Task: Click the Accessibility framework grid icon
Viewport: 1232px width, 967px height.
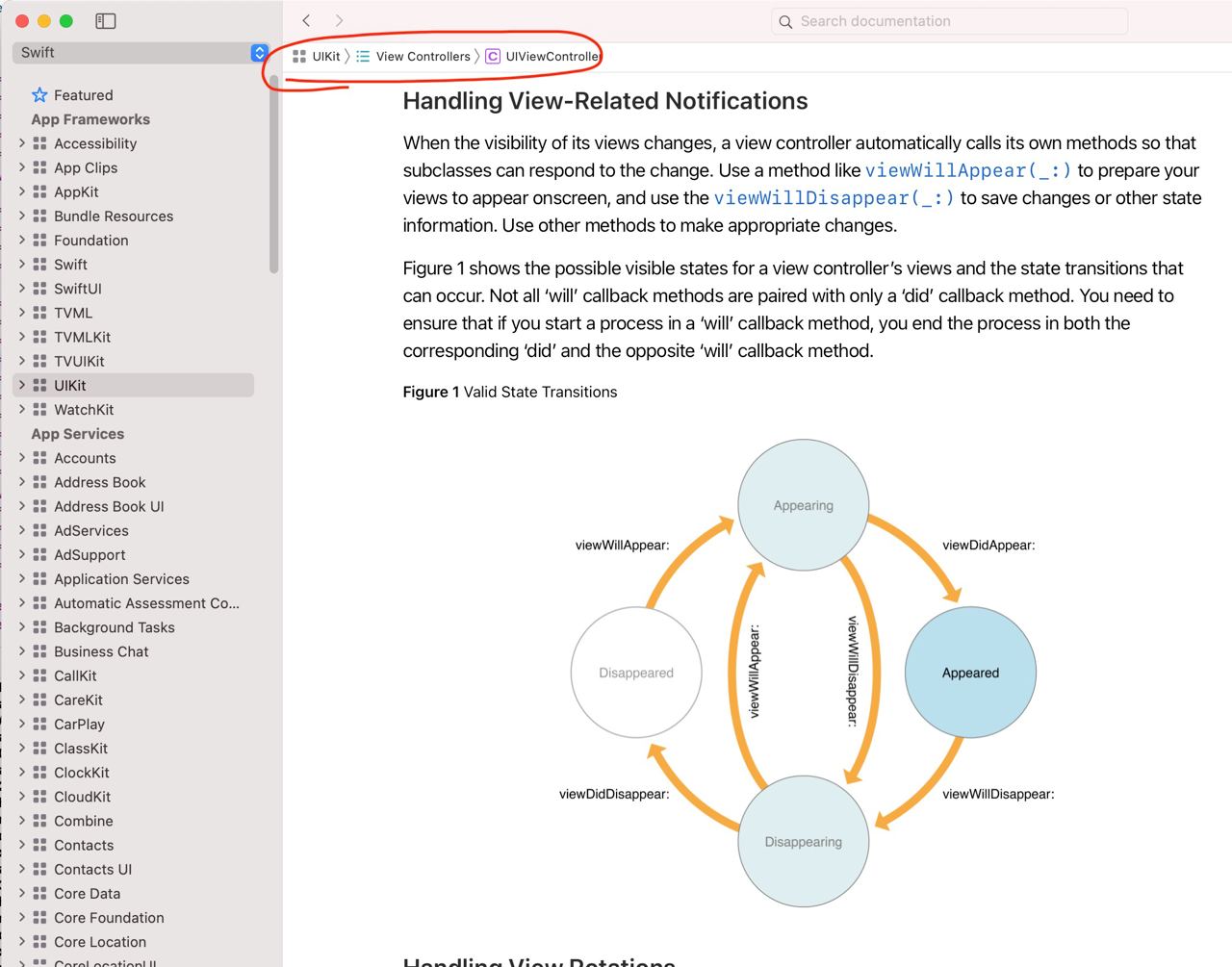Action: point(39,143)
